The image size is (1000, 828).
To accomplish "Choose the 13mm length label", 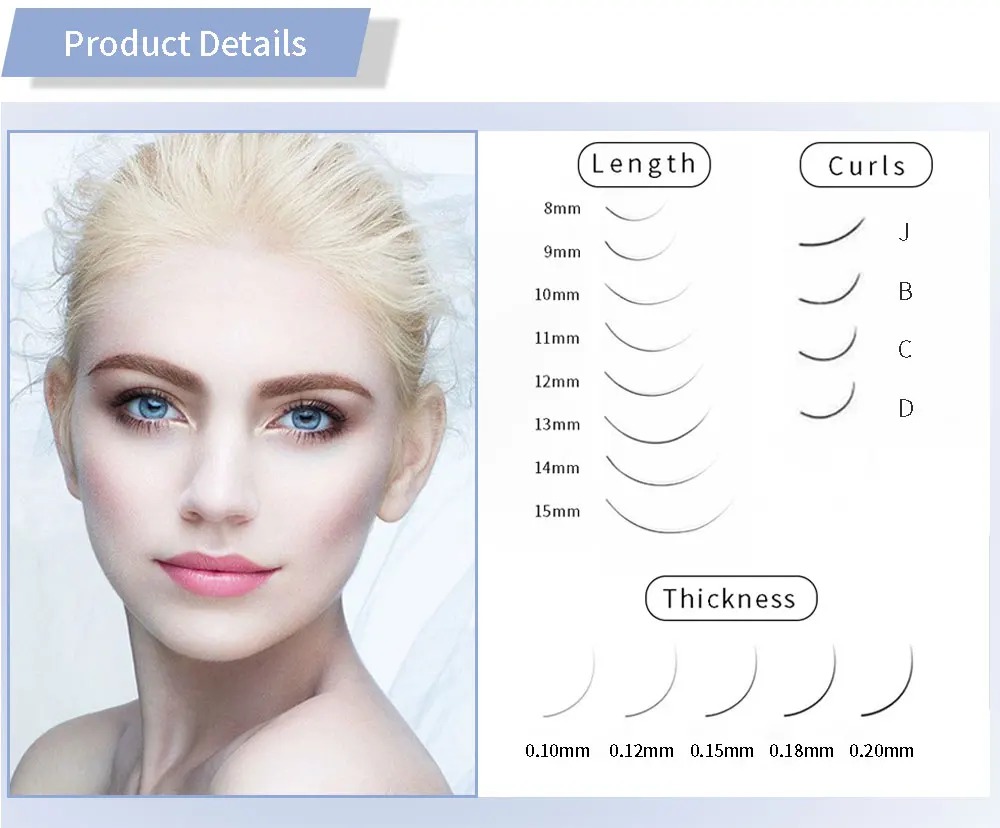I will (557, 424).
